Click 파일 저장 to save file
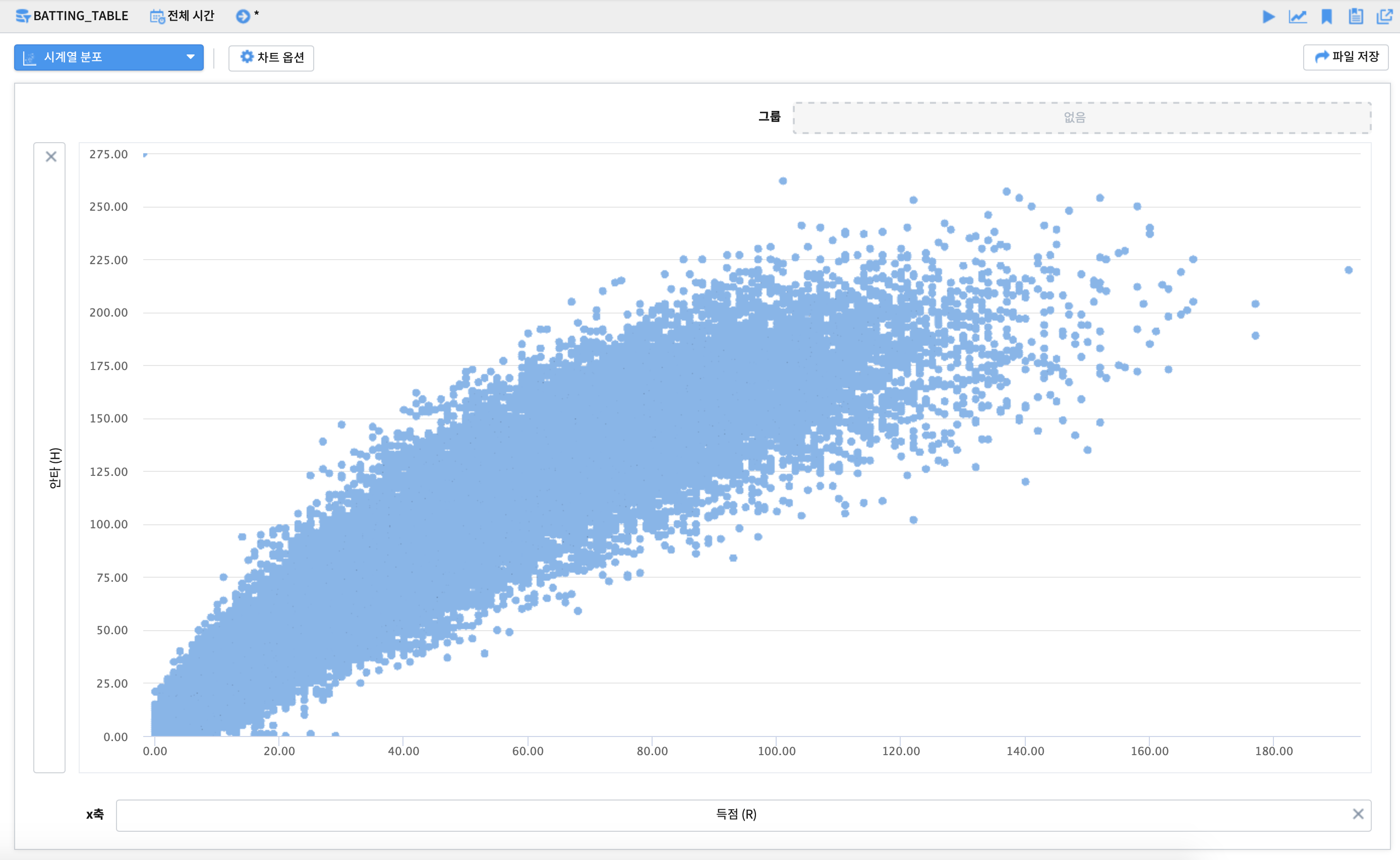 coord(1346,57)
